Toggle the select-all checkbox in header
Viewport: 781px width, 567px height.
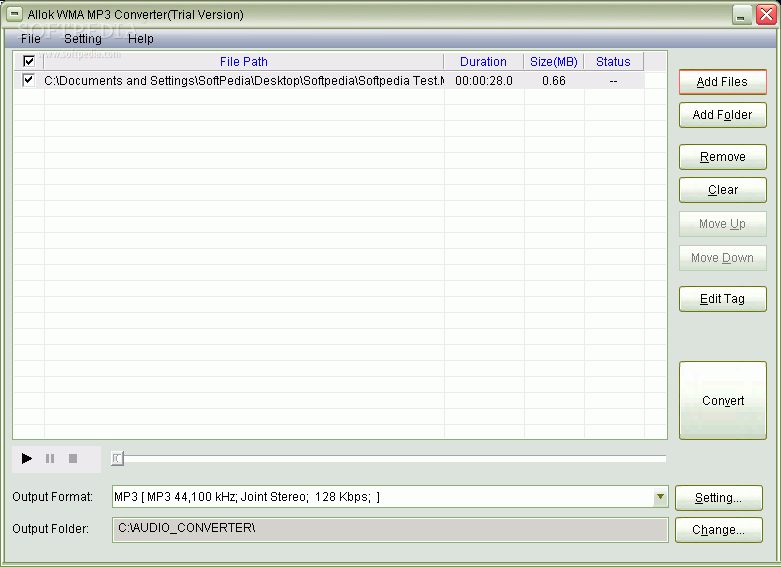click(x=29, y=61)
